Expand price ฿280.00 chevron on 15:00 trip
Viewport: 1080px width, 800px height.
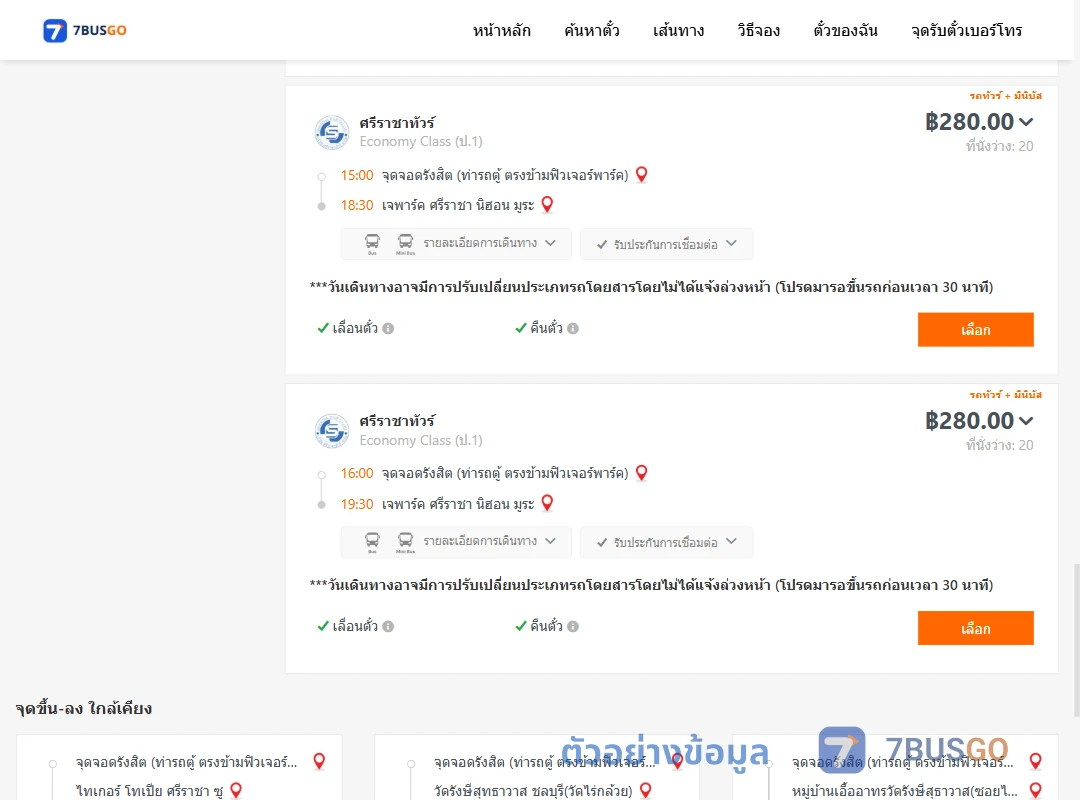coord(1026,122)
